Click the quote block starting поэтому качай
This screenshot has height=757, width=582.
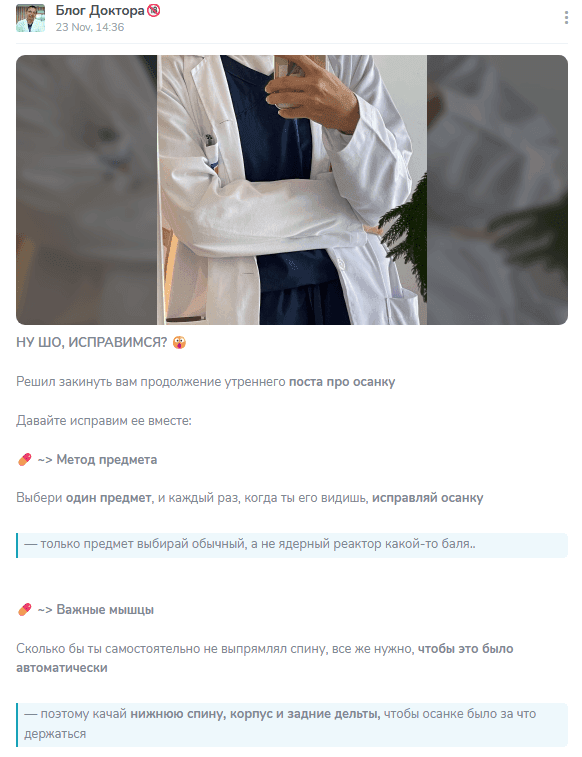(292, 724)
